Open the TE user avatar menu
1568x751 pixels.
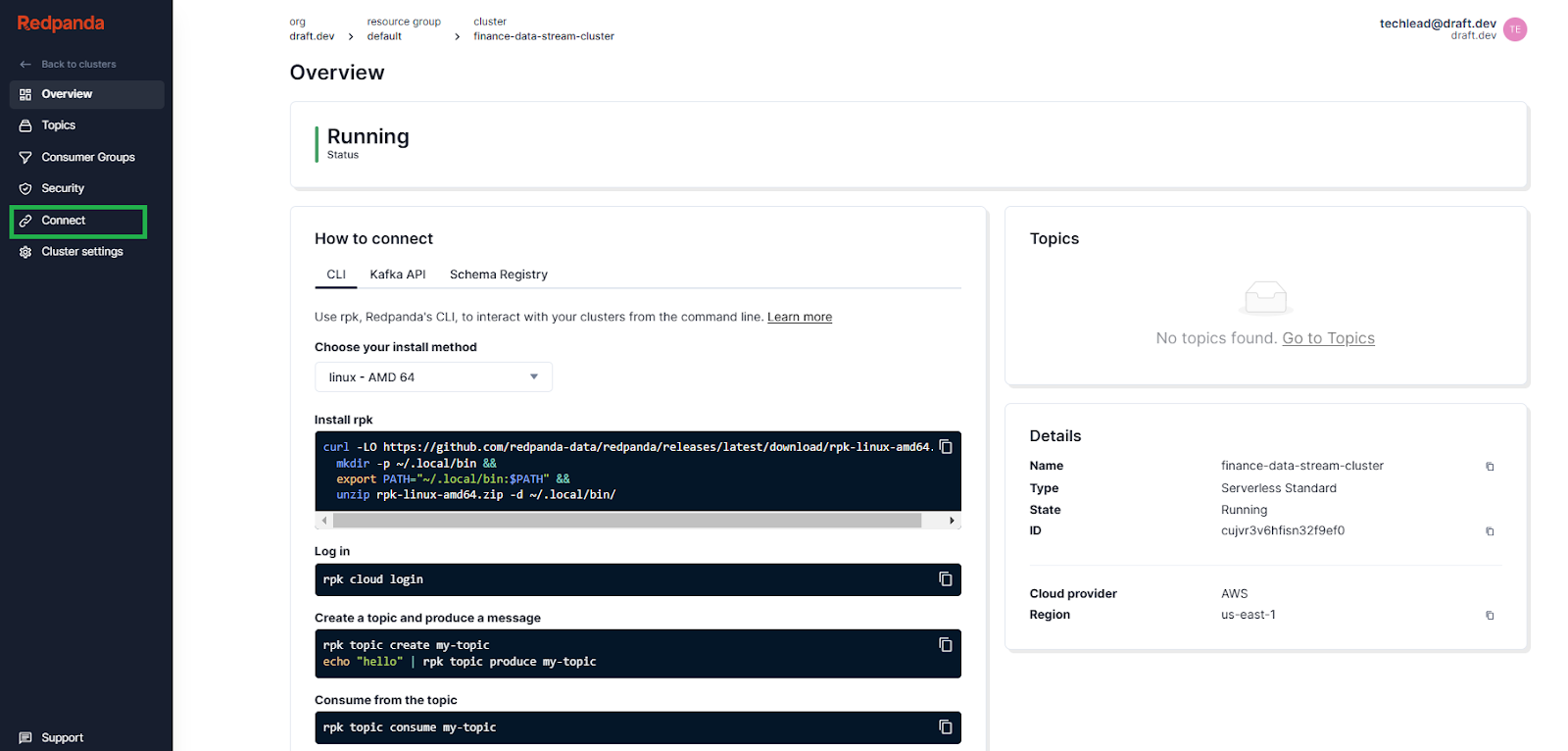(1515, 29)
